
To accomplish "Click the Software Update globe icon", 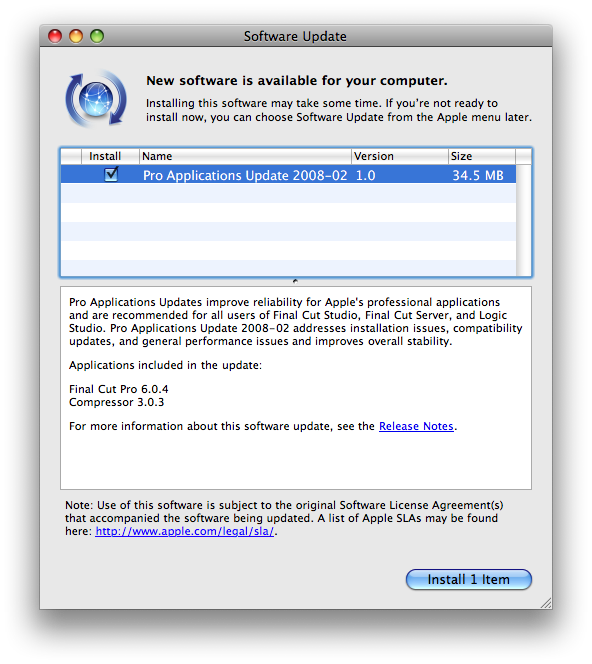I will tap(96, 99).
